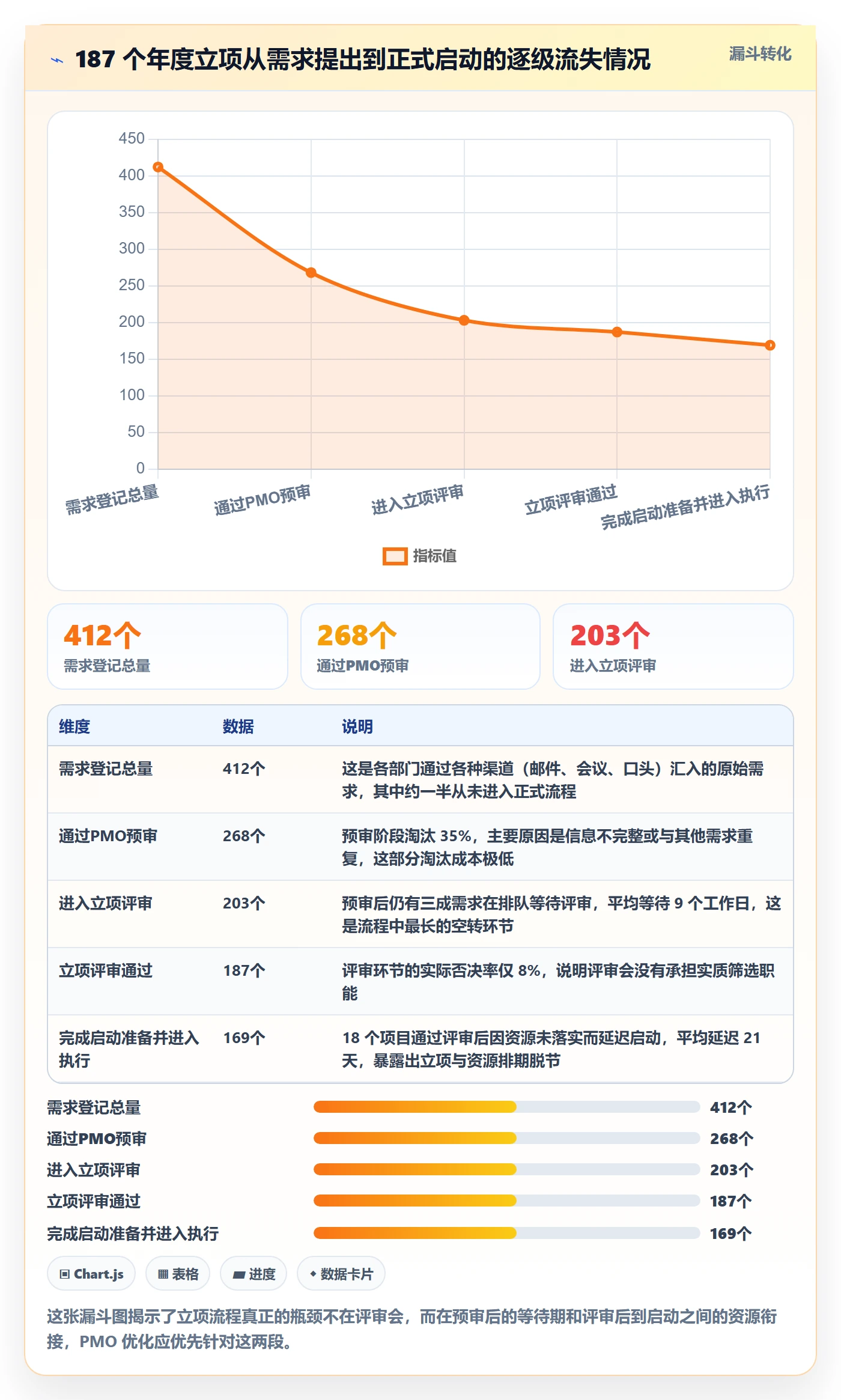Open the 412个 需求登记总量 stat card

click(x=168, y=647)
